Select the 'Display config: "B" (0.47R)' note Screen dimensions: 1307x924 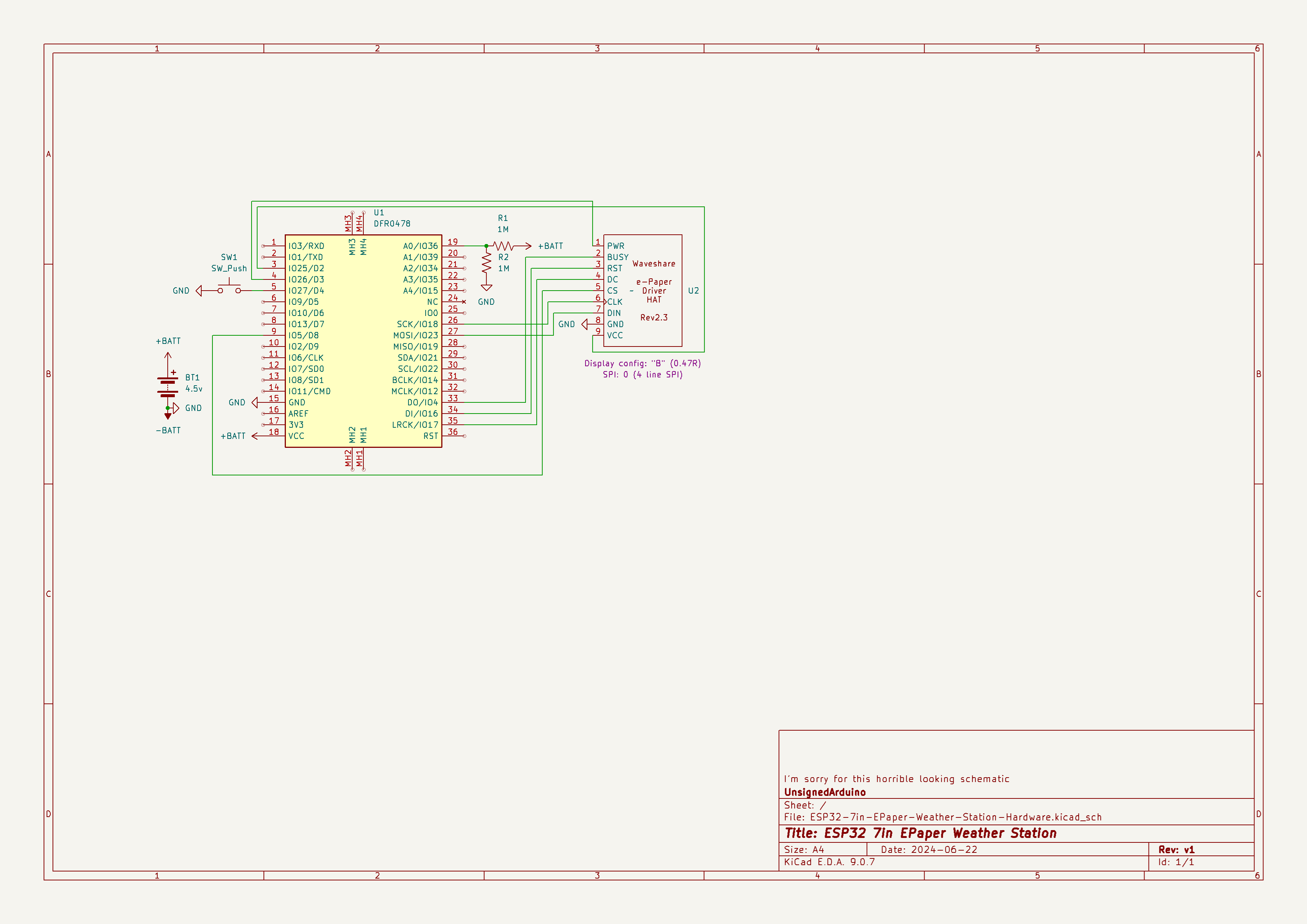643,363
